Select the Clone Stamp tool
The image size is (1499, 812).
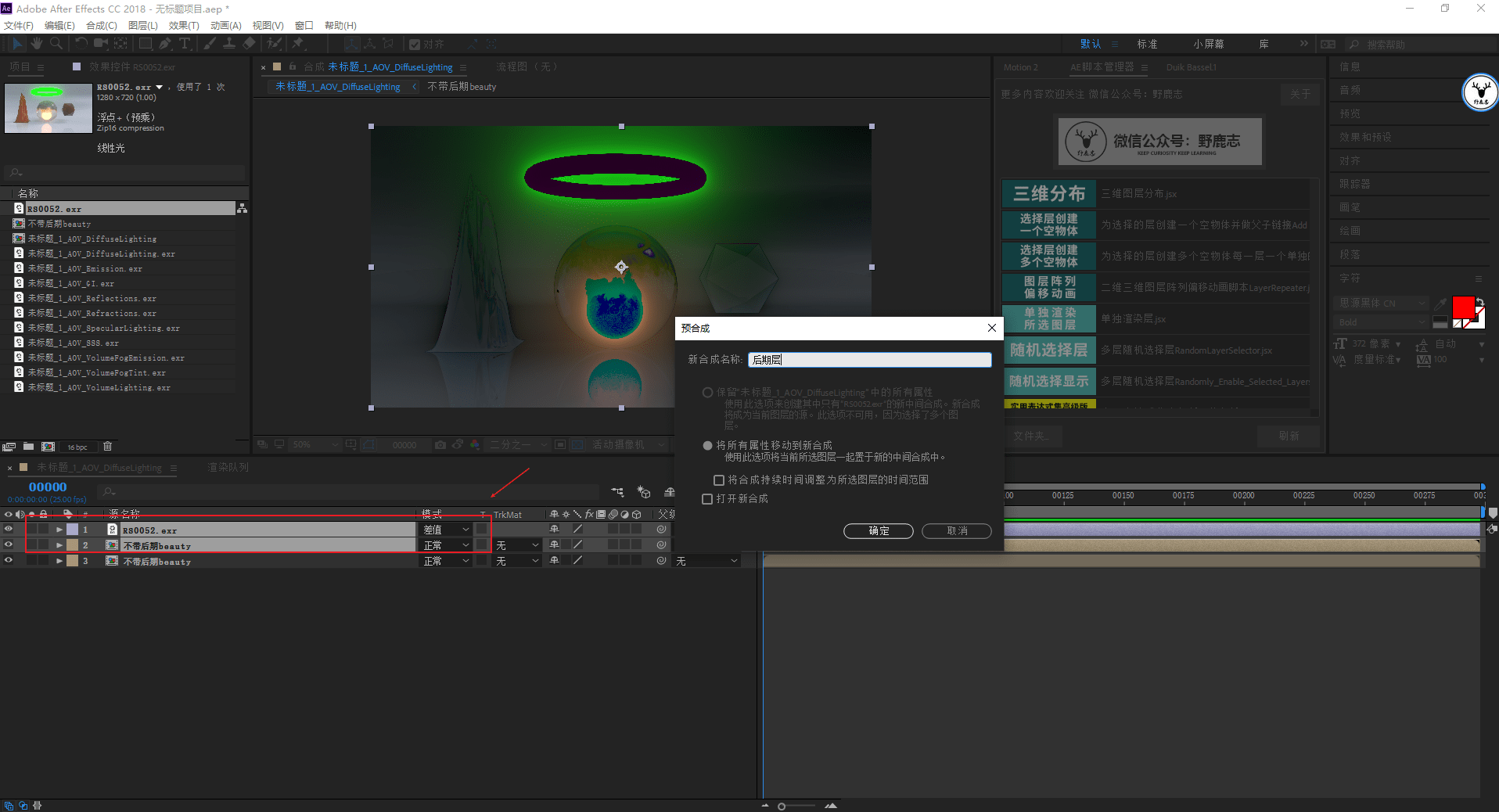(229, 44)
